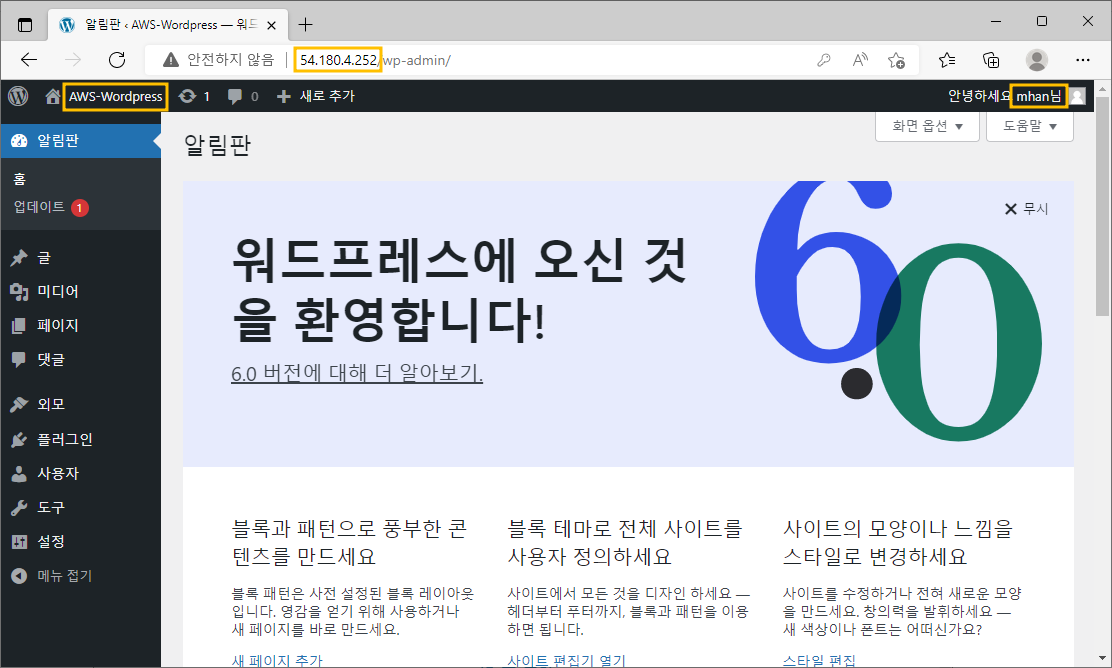This screenshot has width=1112, height=668.
Task: Open the browser settings three-dot menu
Action: point(1082,60)
